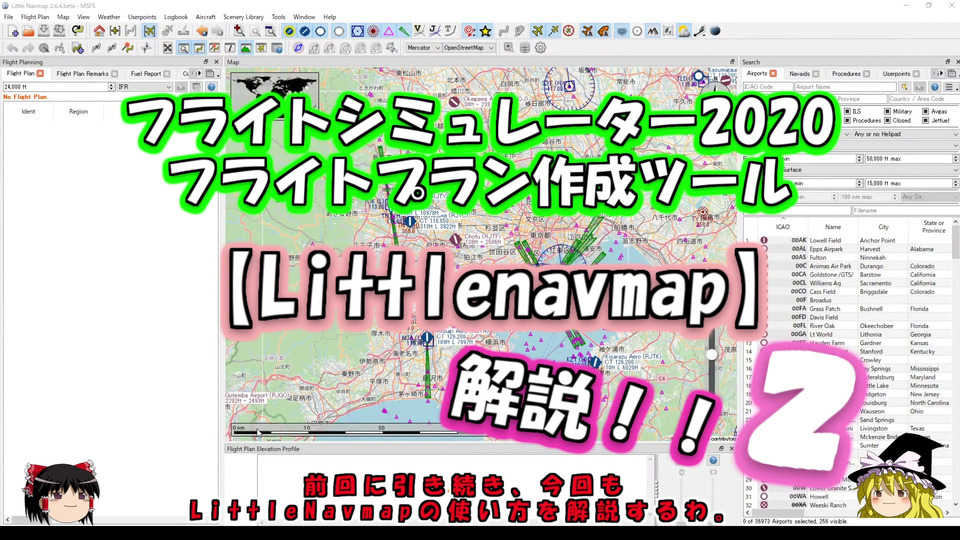Screen dimensions: 960x540
Task: Click the zoom in magnifier toolbar icon
Action: pos(239,31)
